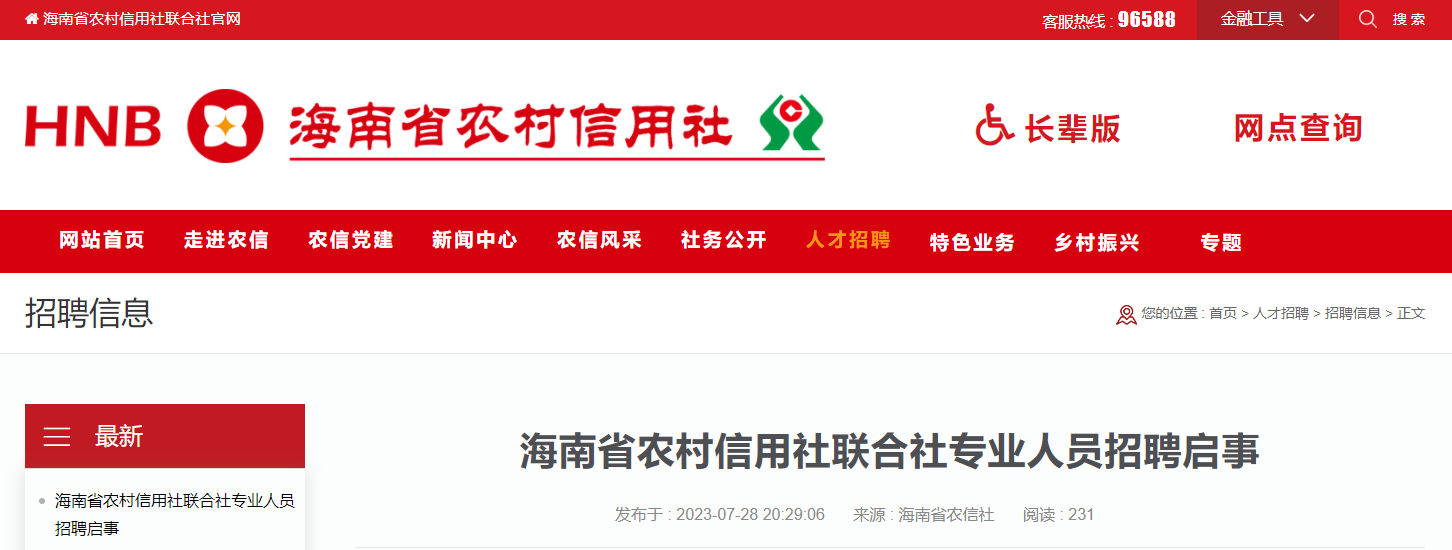Click the green rural credit cooperative logo
The height and width of the screenshot is (550, 1452).
[791, 124]
